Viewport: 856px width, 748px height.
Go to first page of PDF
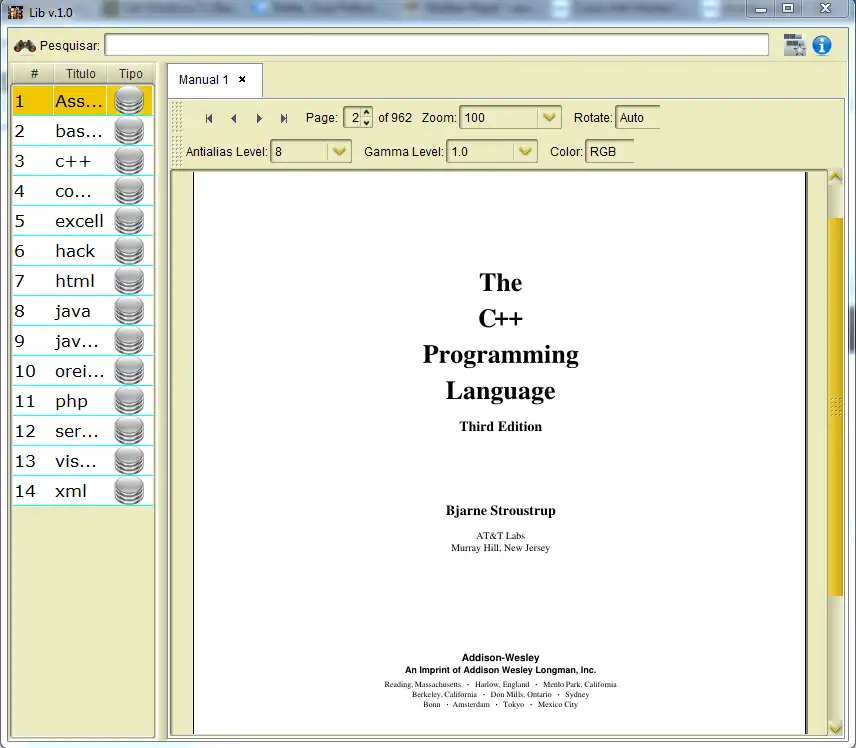[209, 118]
